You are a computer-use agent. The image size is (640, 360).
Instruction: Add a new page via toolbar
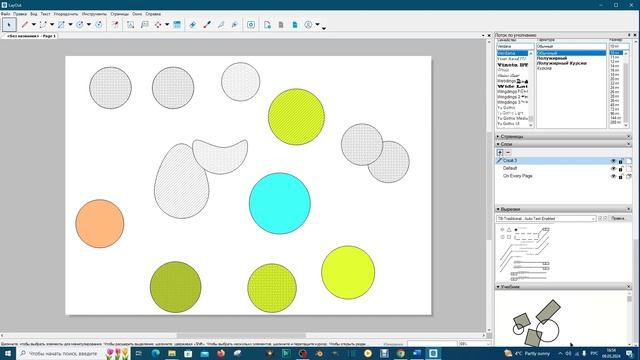(x=267, y=24)
